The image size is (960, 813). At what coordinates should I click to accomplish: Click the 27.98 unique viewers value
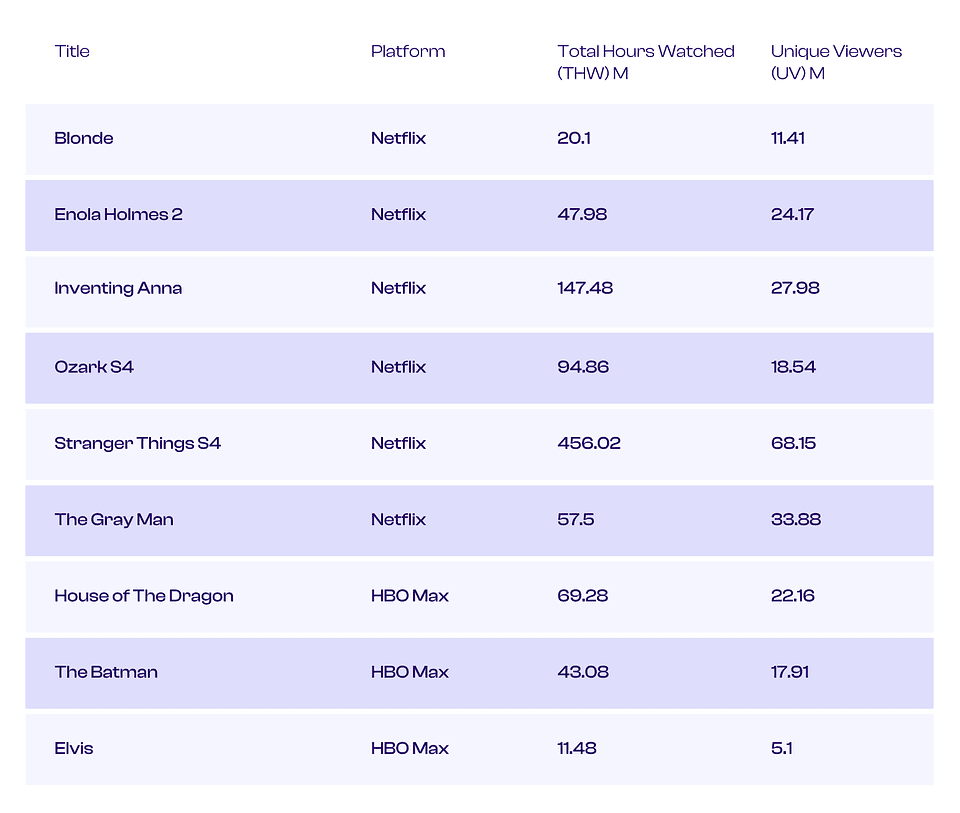point(795,288)
